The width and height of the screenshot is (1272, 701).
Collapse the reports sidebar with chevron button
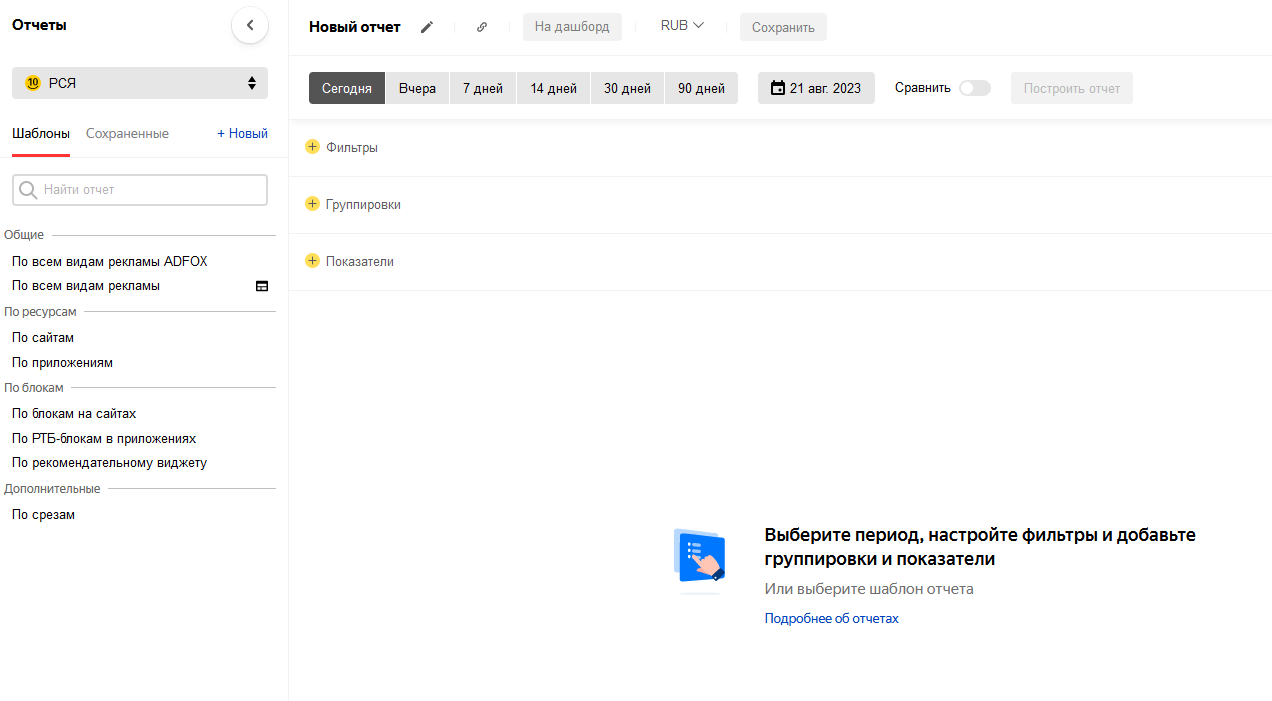point(250,26)
